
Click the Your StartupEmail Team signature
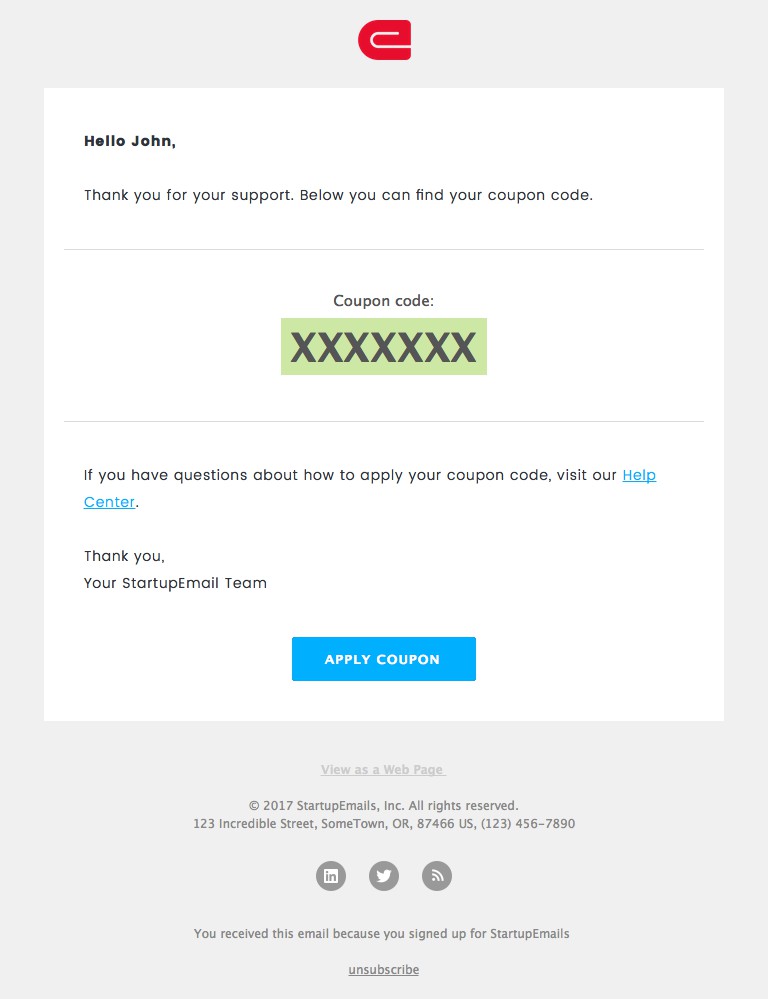[175, 583]
